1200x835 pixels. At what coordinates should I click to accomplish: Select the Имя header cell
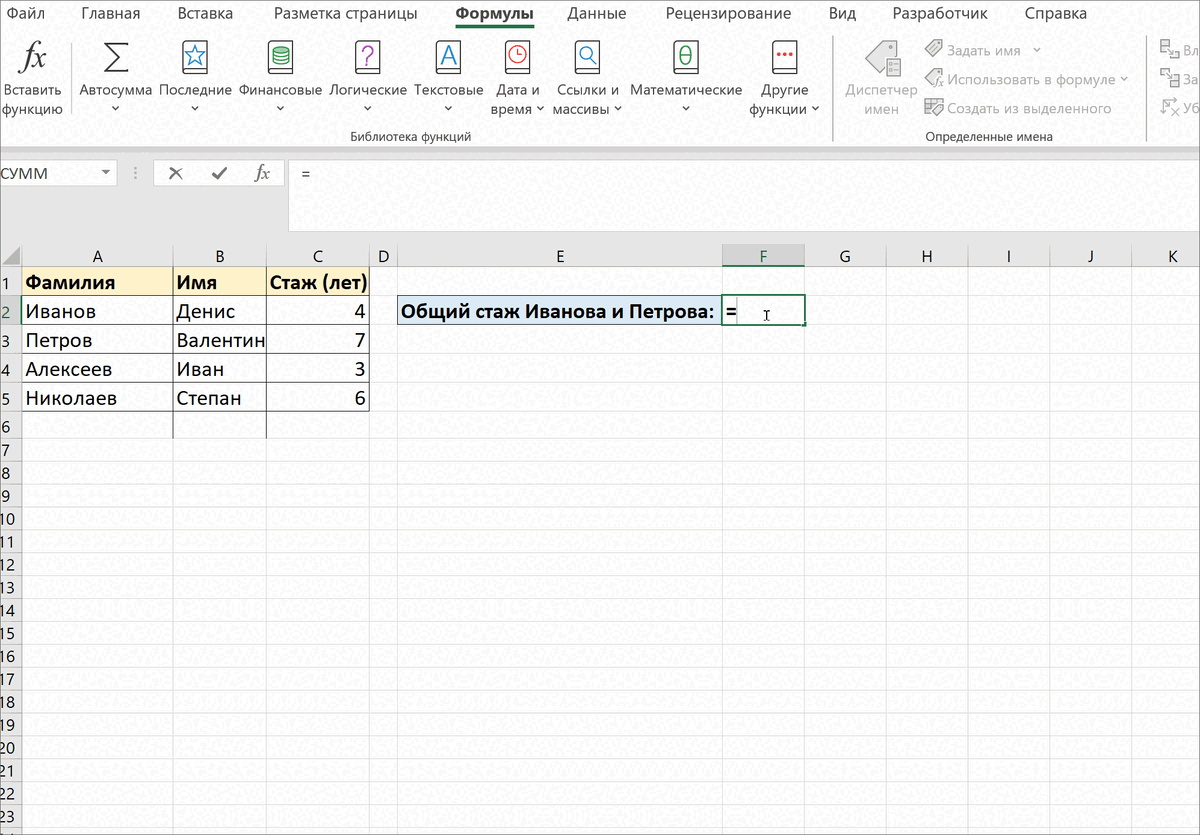[x=219, y=283]
